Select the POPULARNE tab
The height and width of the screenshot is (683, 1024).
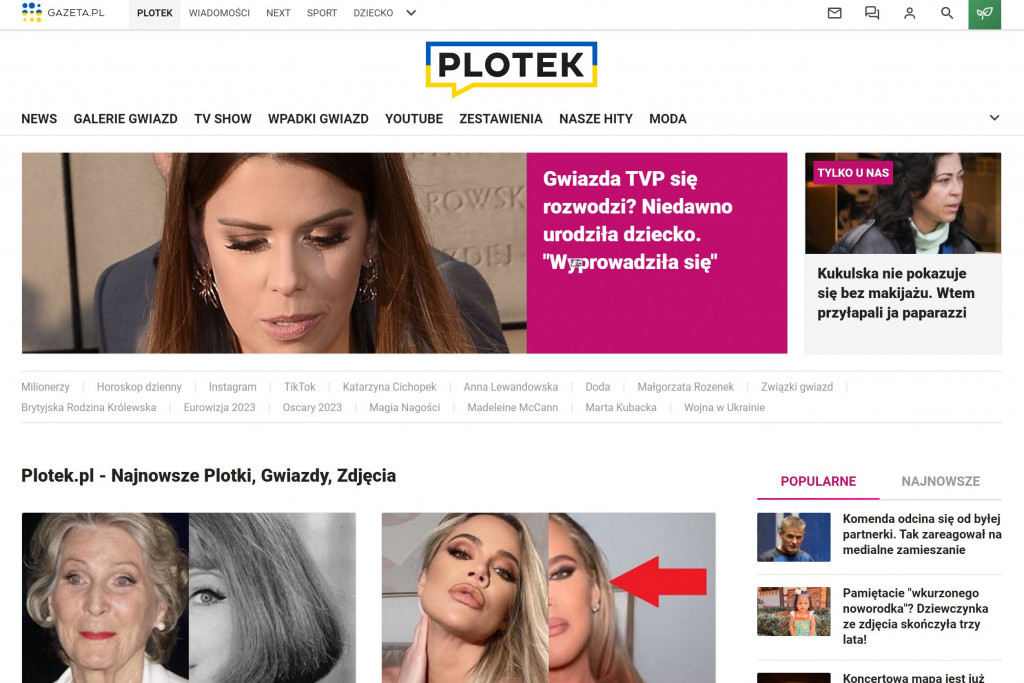pos(818,481)
